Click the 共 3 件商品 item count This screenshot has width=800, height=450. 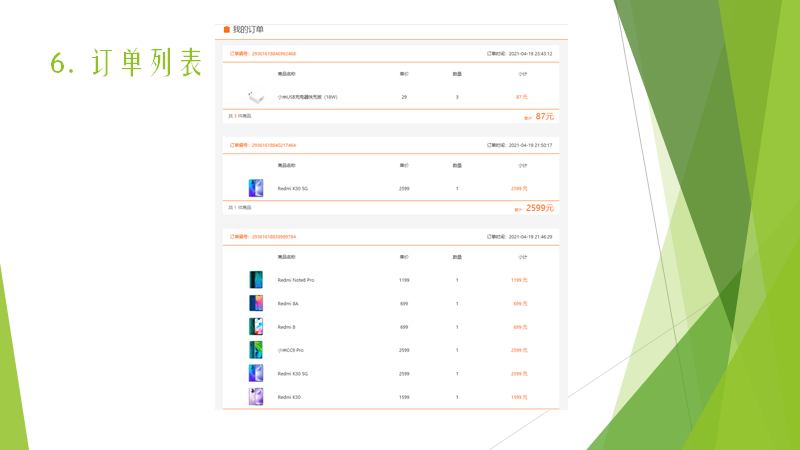[239, 116]
